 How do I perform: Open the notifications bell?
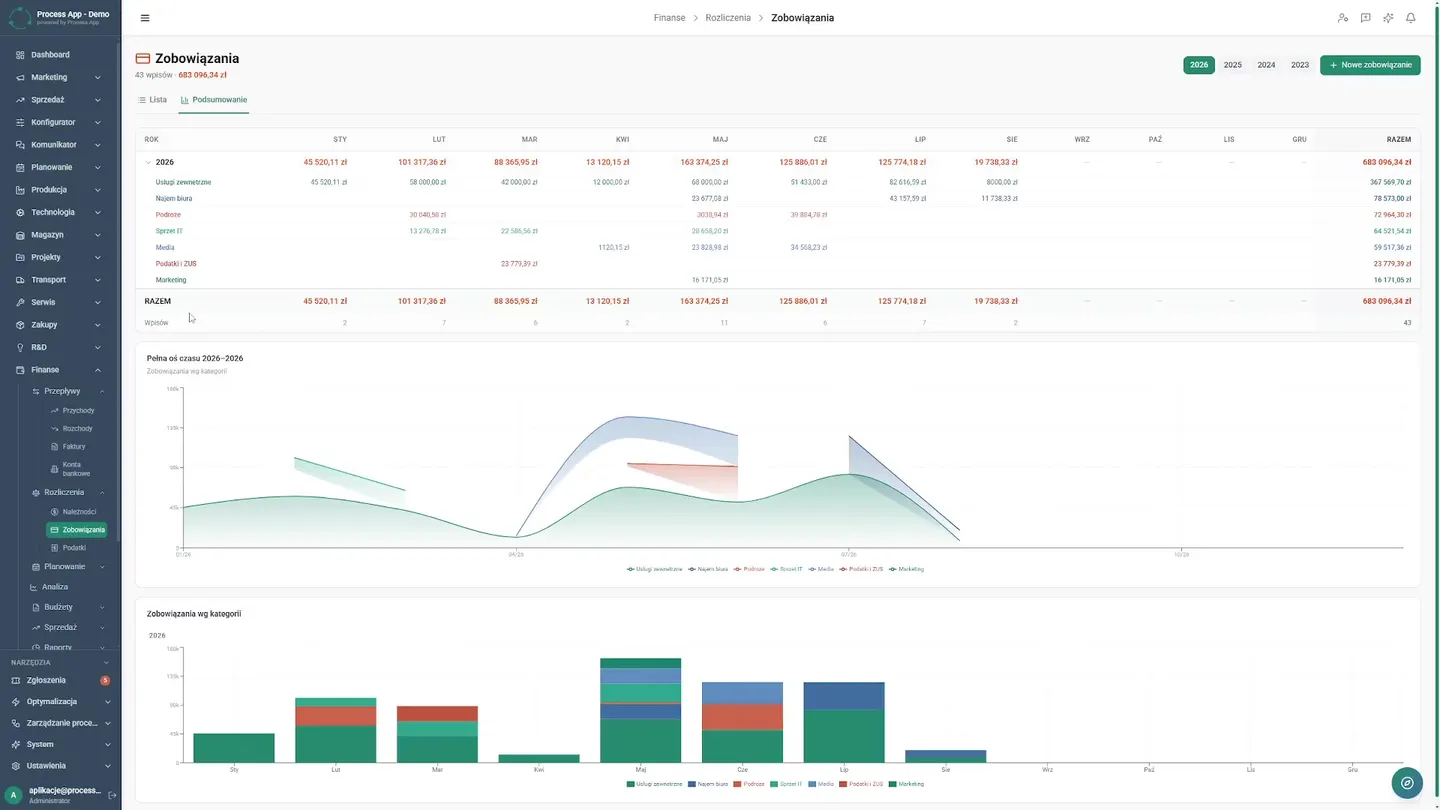click(1411, 18)
